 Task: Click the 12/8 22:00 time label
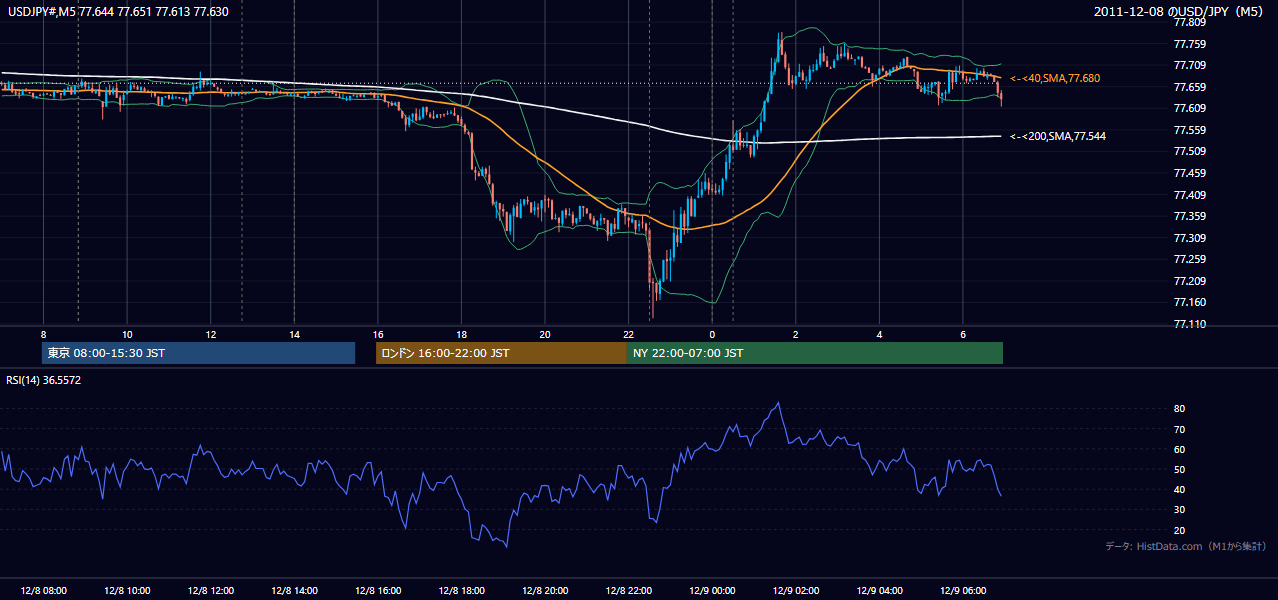[628, 591]
